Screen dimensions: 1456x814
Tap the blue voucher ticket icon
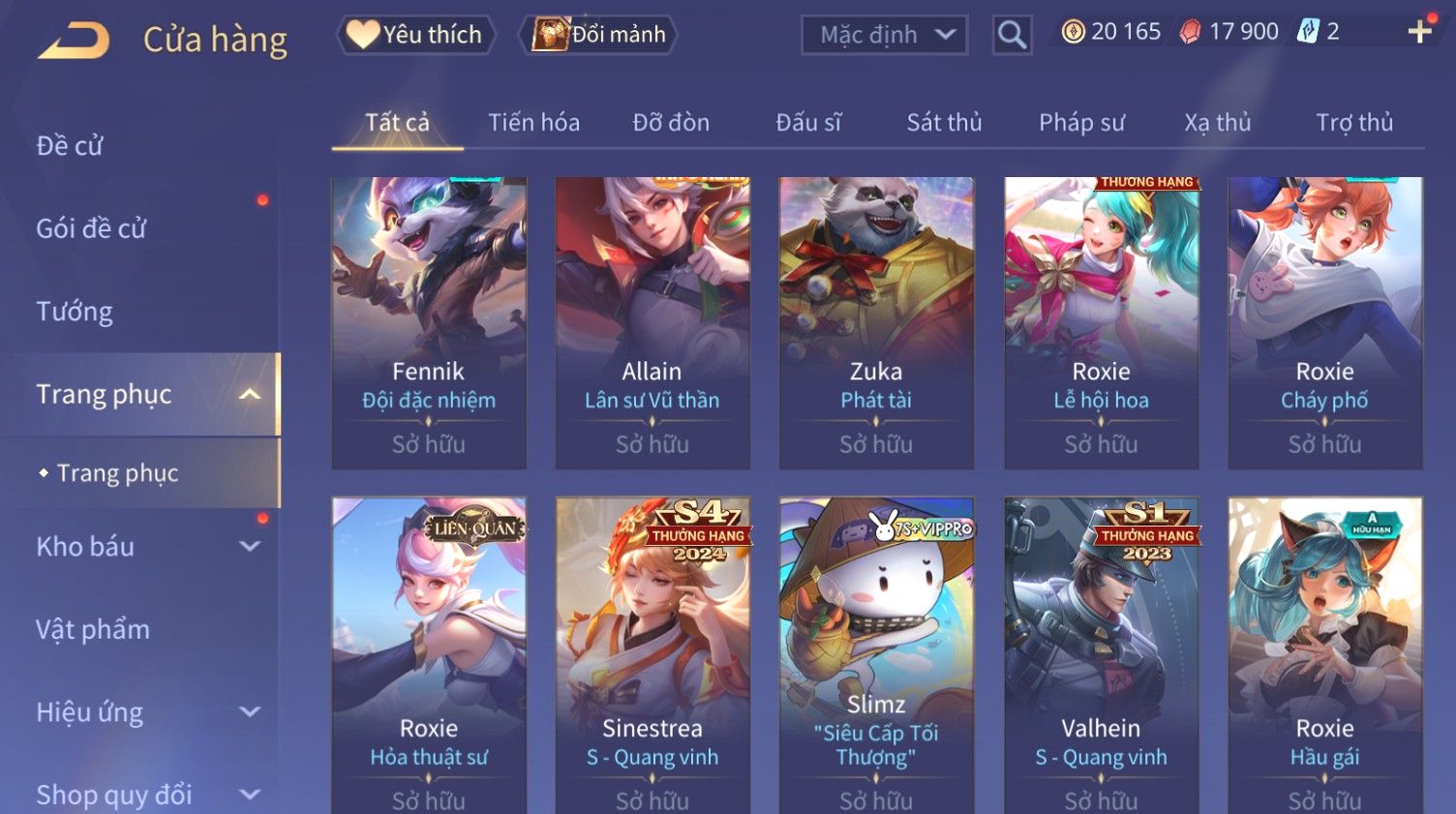1308,32
